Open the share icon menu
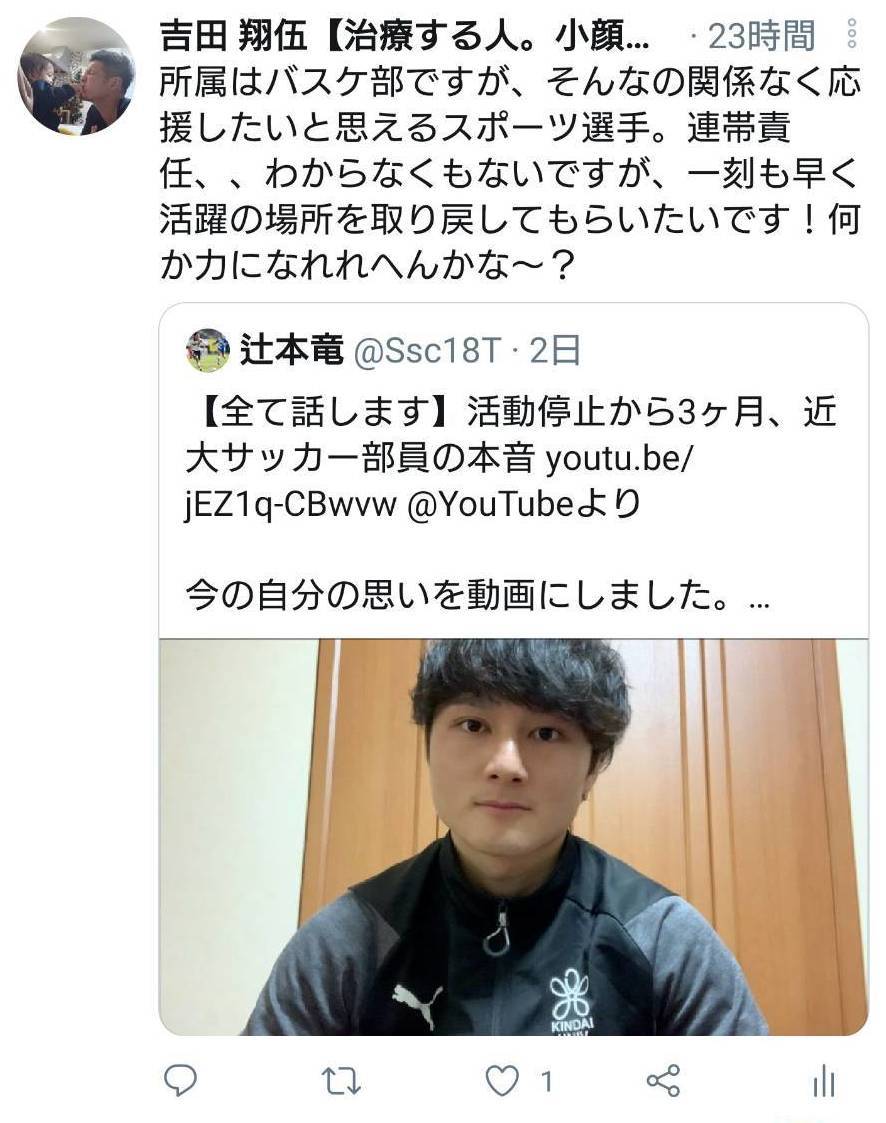 pyautogui.click(x=663, y=1081)
